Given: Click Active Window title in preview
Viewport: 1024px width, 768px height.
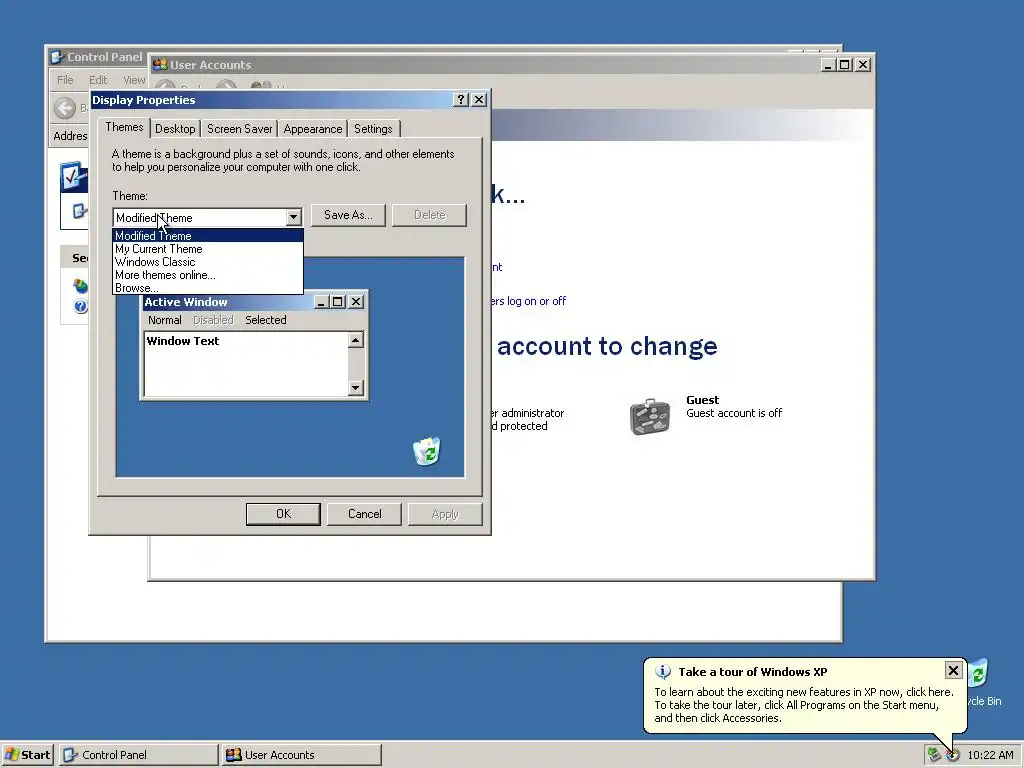Looking at the screenshot, I should pos(186,302).
